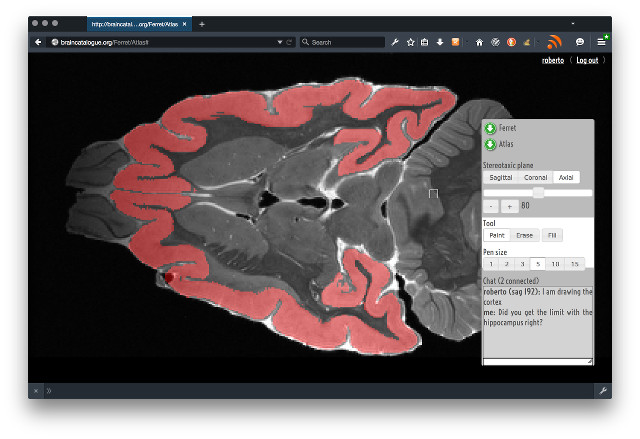Click the RSS feed icon
The height and width of the screenshot is (439, 640).
[x=553, y=42]
